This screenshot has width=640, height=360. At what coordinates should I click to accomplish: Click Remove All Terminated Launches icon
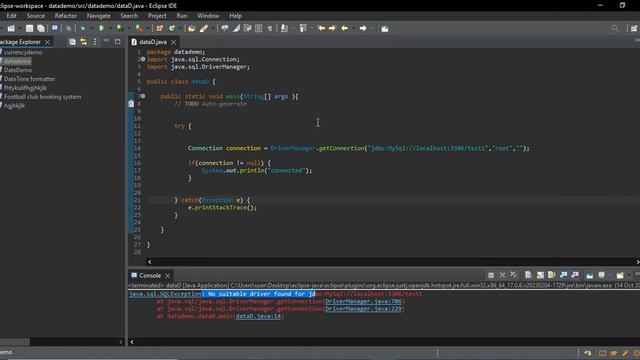[513, 275]
